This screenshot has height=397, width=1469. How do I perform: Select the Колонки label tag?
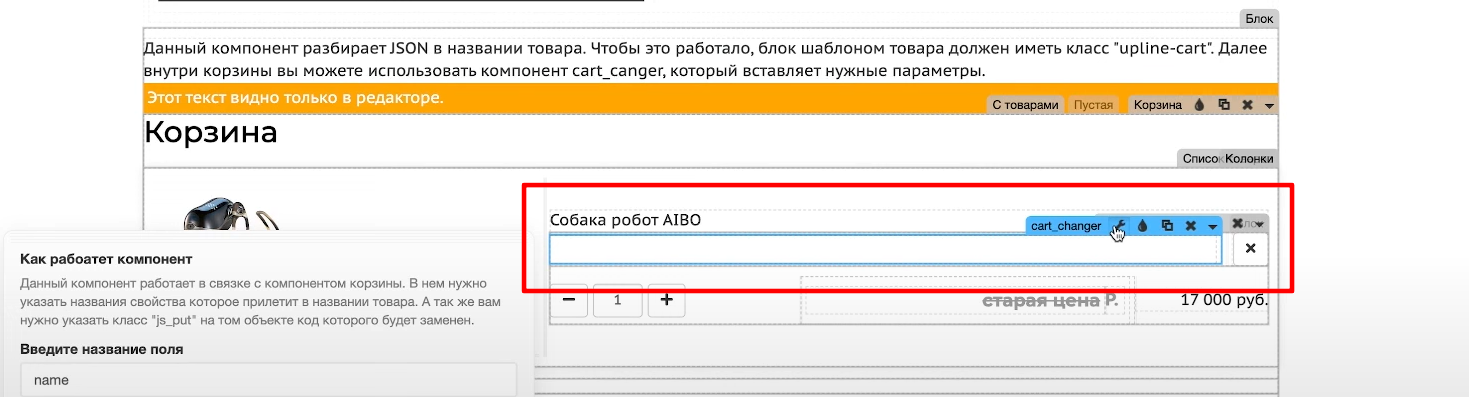(x=1250, y=158)
